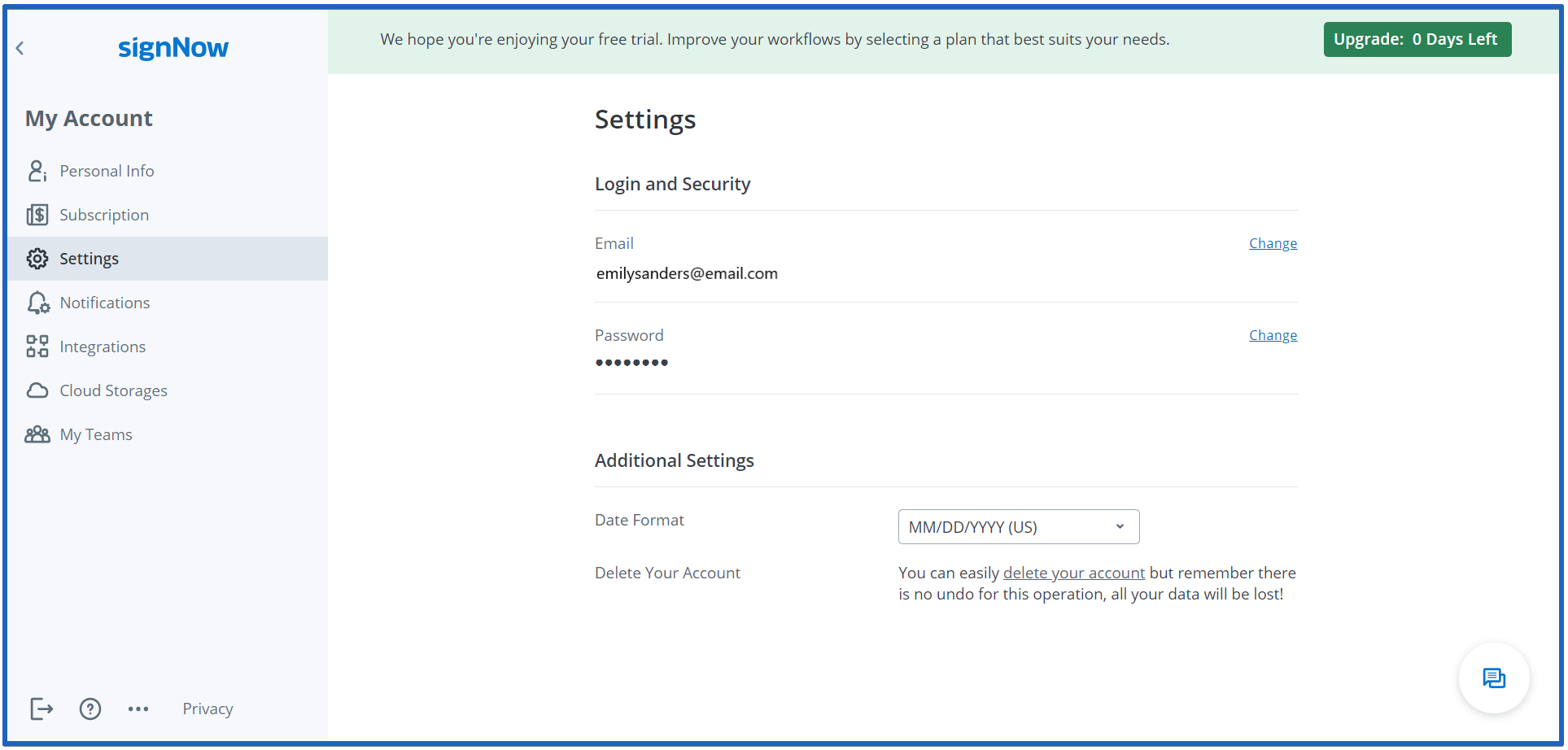Click Change link next to Email
The image size is (1568, 750).
click(1273, 243)
